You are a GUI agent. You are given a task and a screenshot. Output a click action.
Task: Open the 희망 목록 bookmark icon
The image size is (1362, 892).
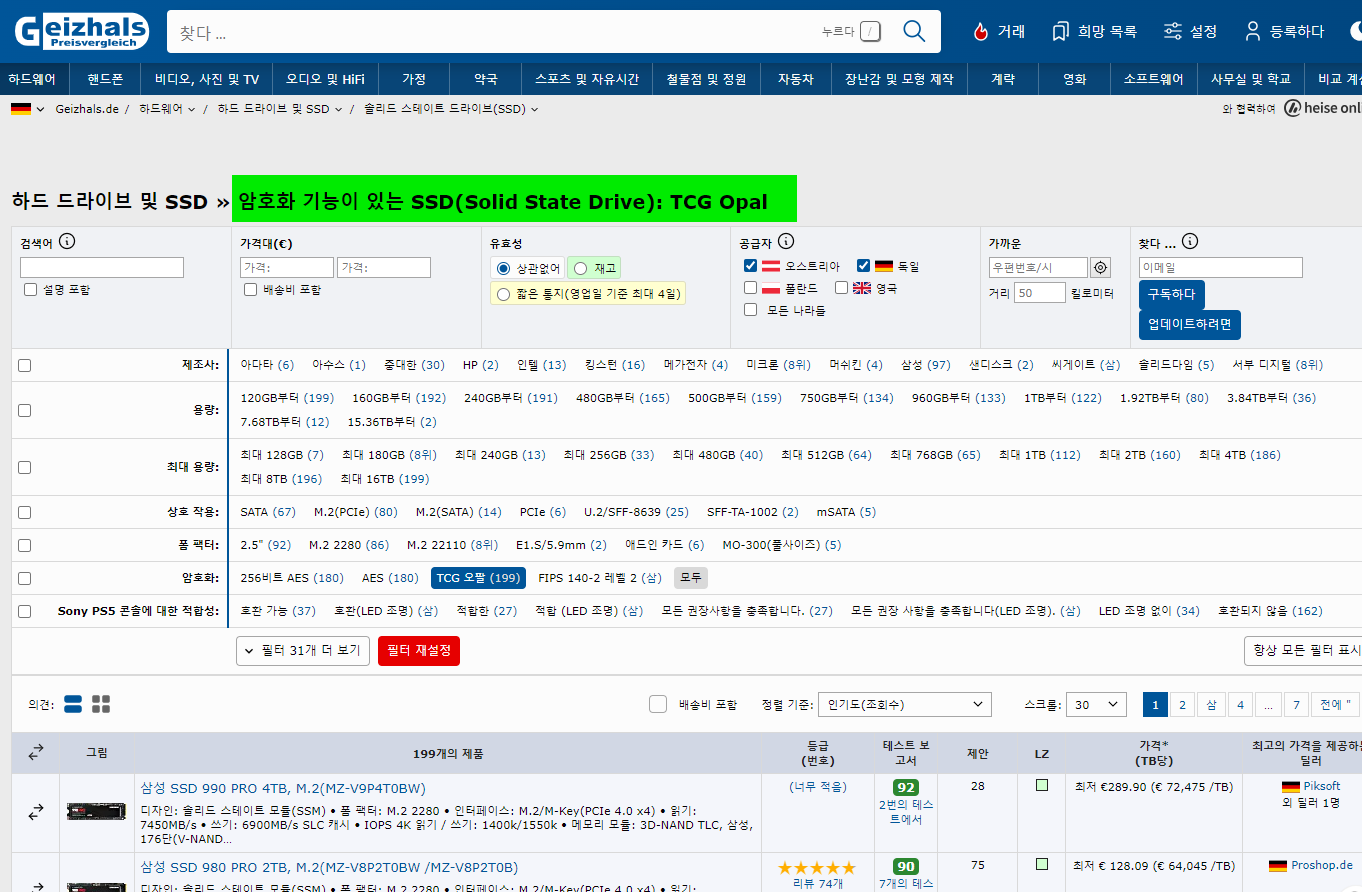click(1060, 32)
